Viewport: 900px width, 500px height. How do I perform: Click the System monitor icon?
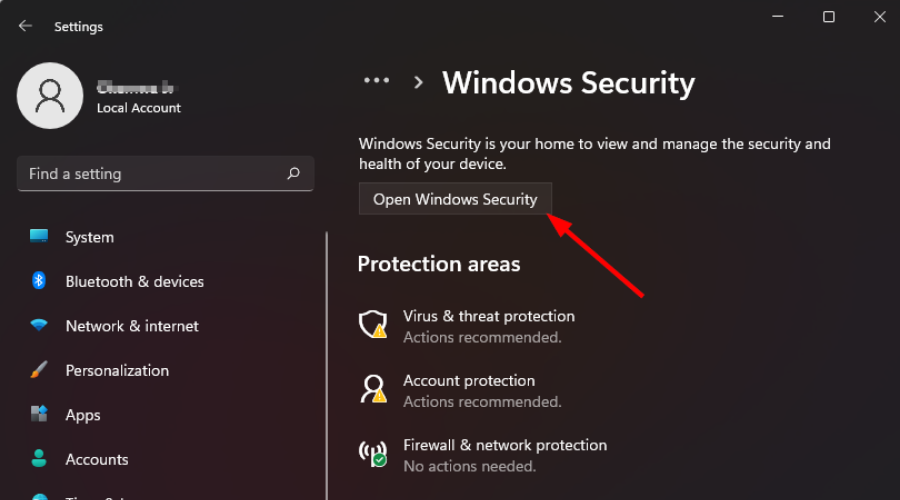39,237
